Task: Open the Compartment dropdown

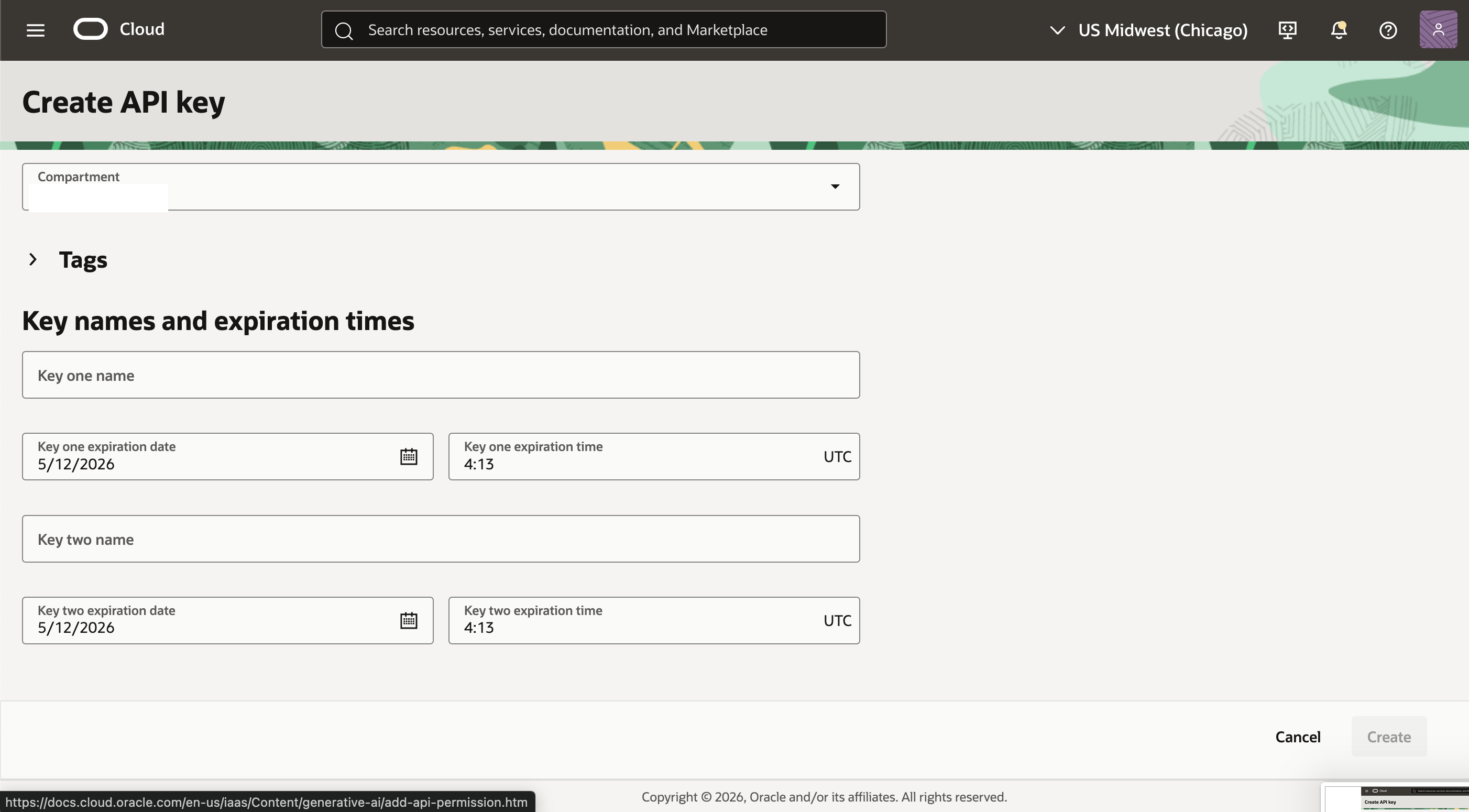Action: point(834,186)
